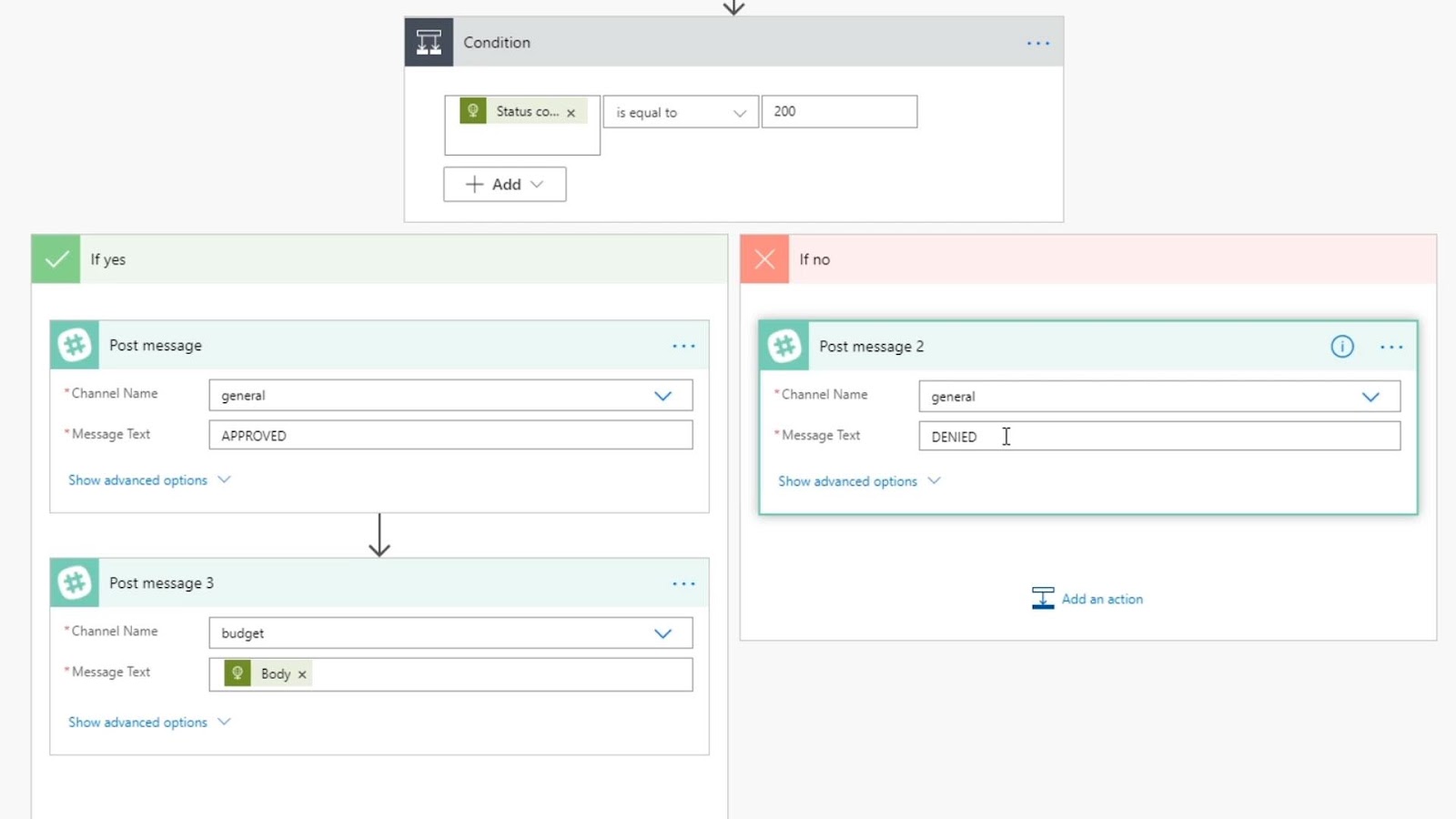The width and height of the screenshot is (1456, 819).
Task: Click the APPROVED Message Text field
Action: (x=450, y=435)
